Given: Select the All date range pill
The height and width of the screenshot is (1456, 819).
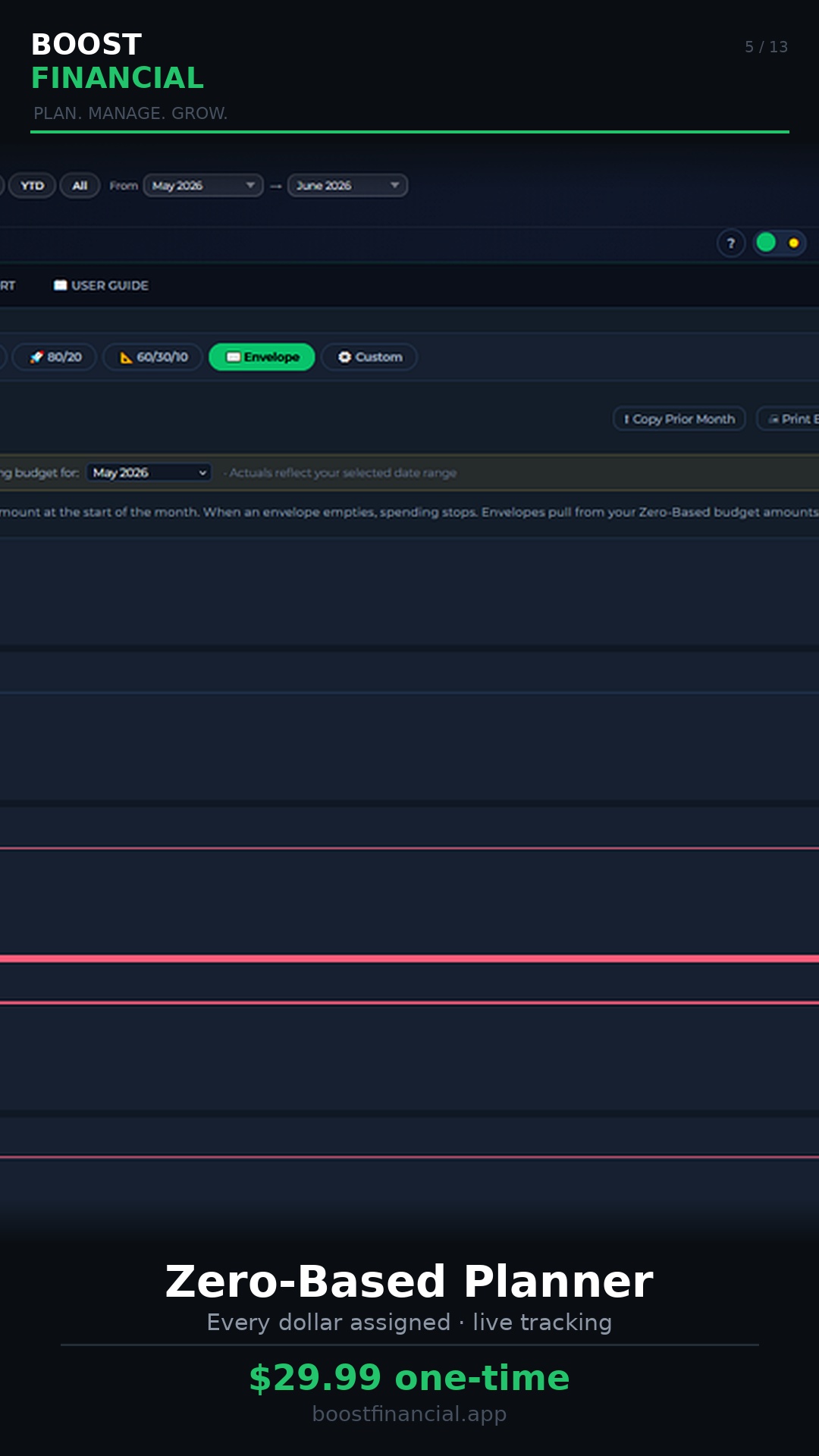Looking at the screenshot, I should (x=80, y=186).
